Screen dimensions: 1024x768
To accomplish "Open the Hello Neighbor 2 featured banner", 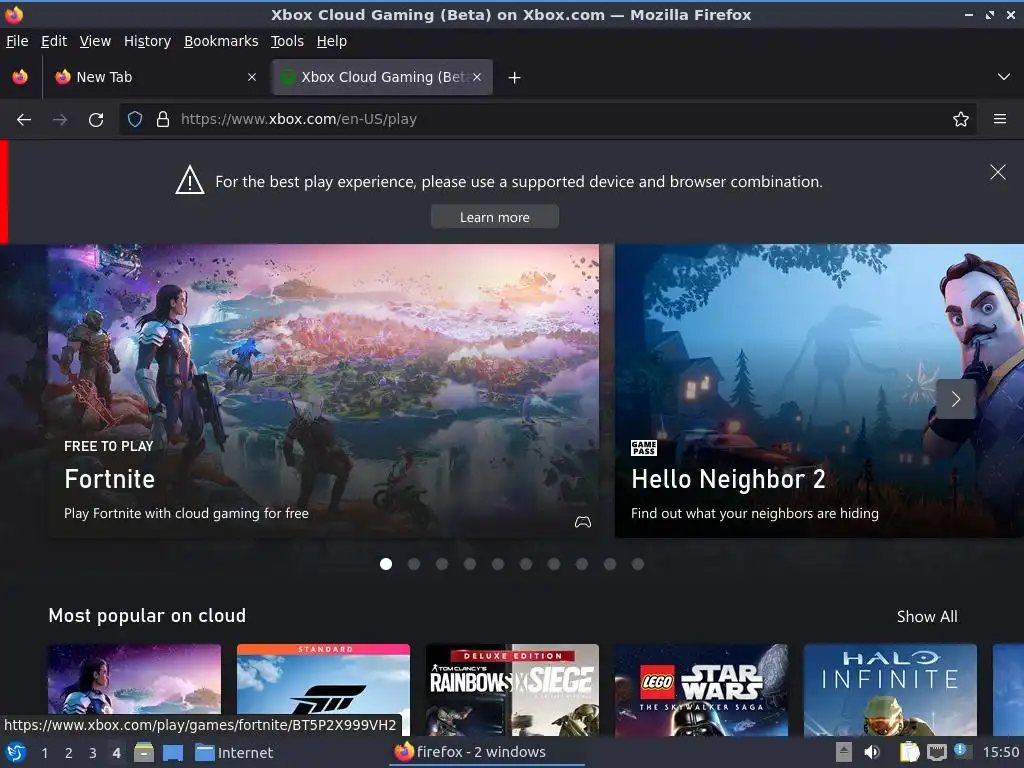I will coord(819,391).
